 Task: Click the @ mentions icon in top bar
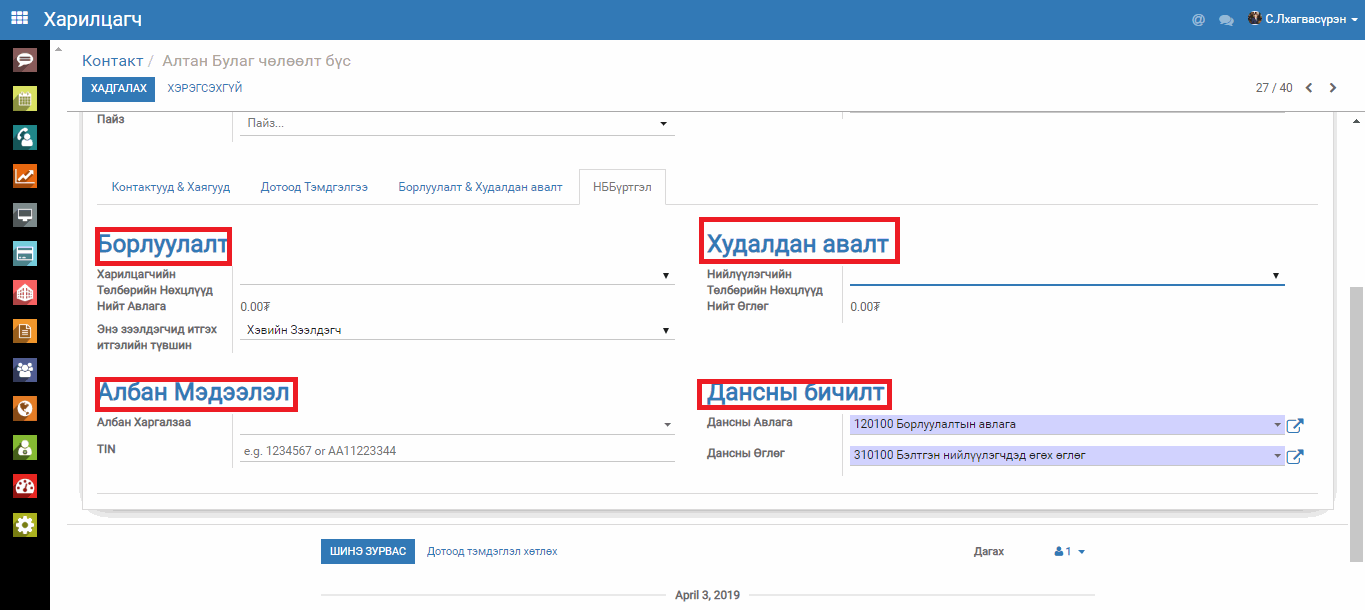1198,19
